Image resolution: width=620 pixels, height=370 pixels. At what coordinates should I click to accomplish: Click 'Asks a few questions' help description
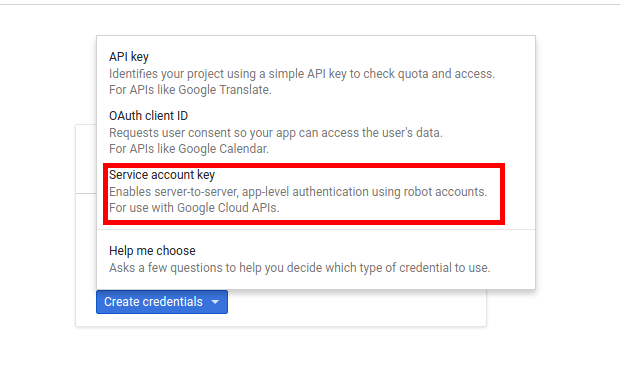[300, 268]
